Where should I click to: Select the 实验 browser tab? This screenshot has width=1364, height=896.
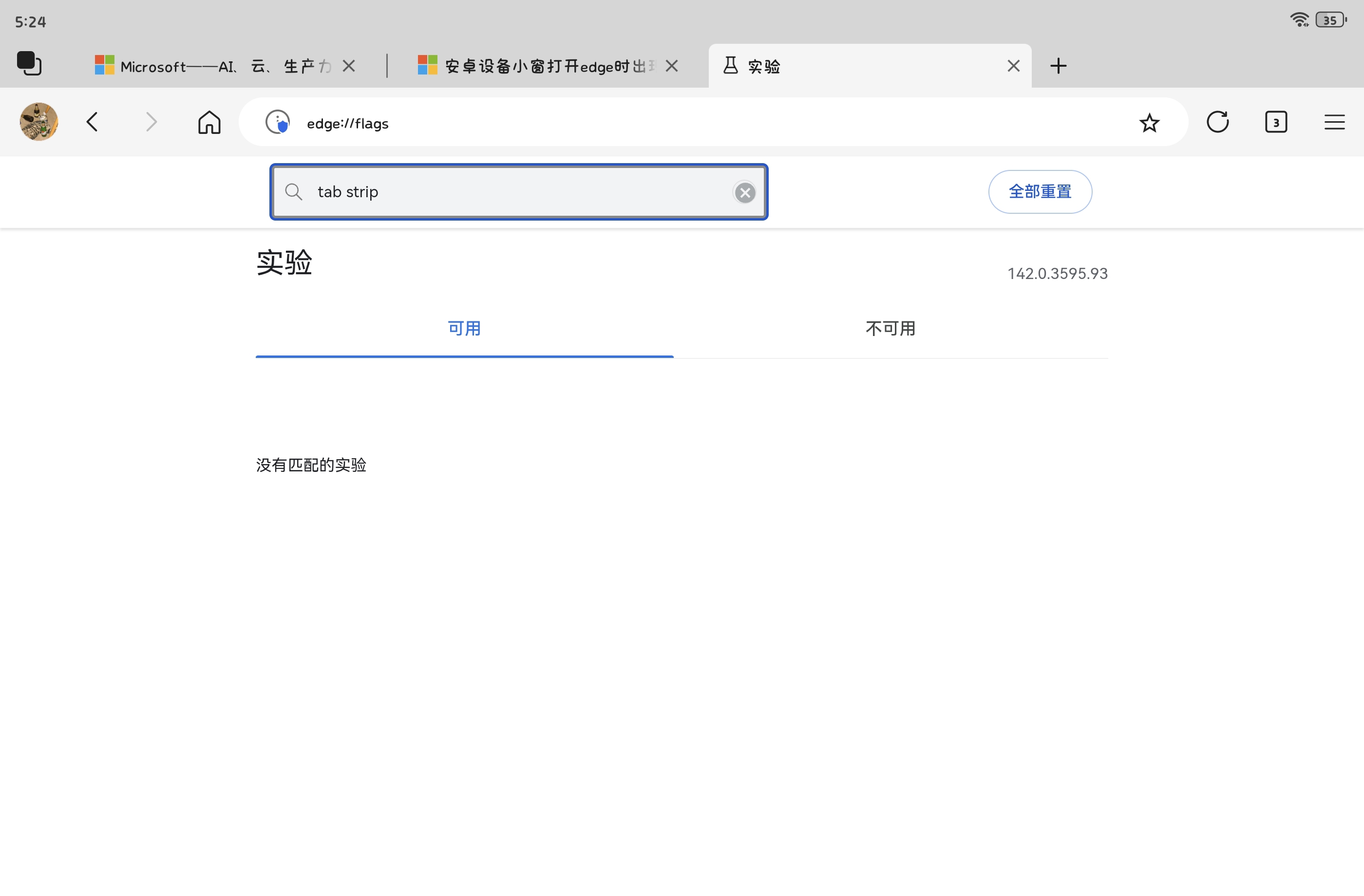coord(870,66)
